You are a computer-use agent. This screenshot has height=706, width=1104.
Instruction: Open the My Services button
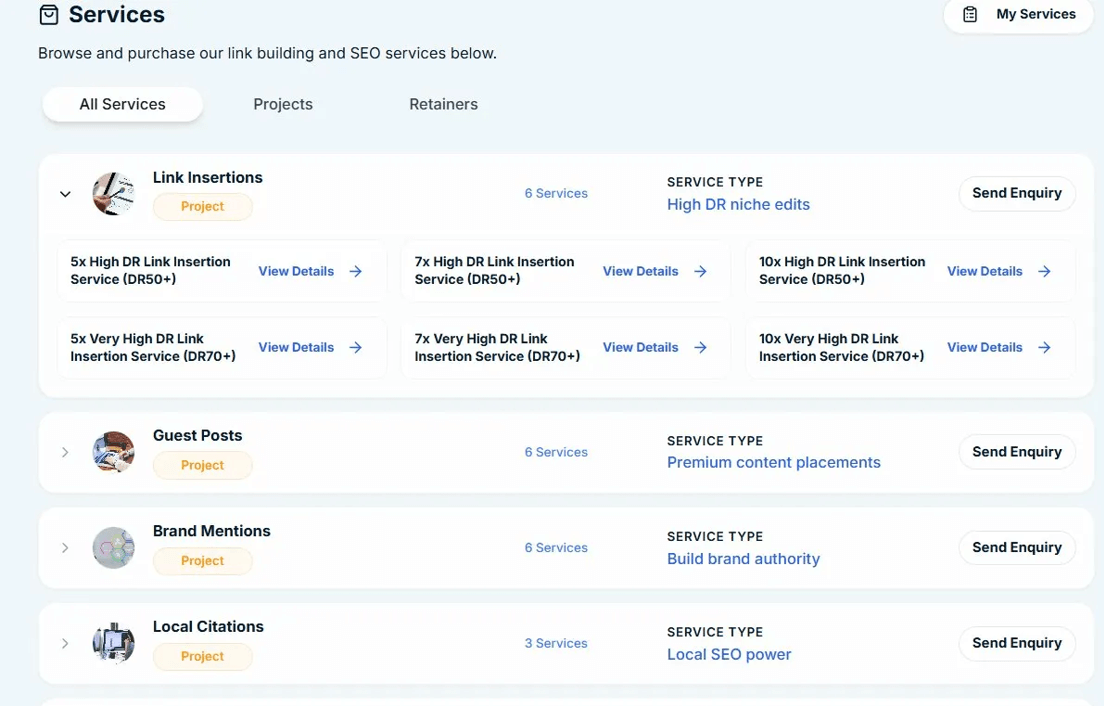(1018, 15)
